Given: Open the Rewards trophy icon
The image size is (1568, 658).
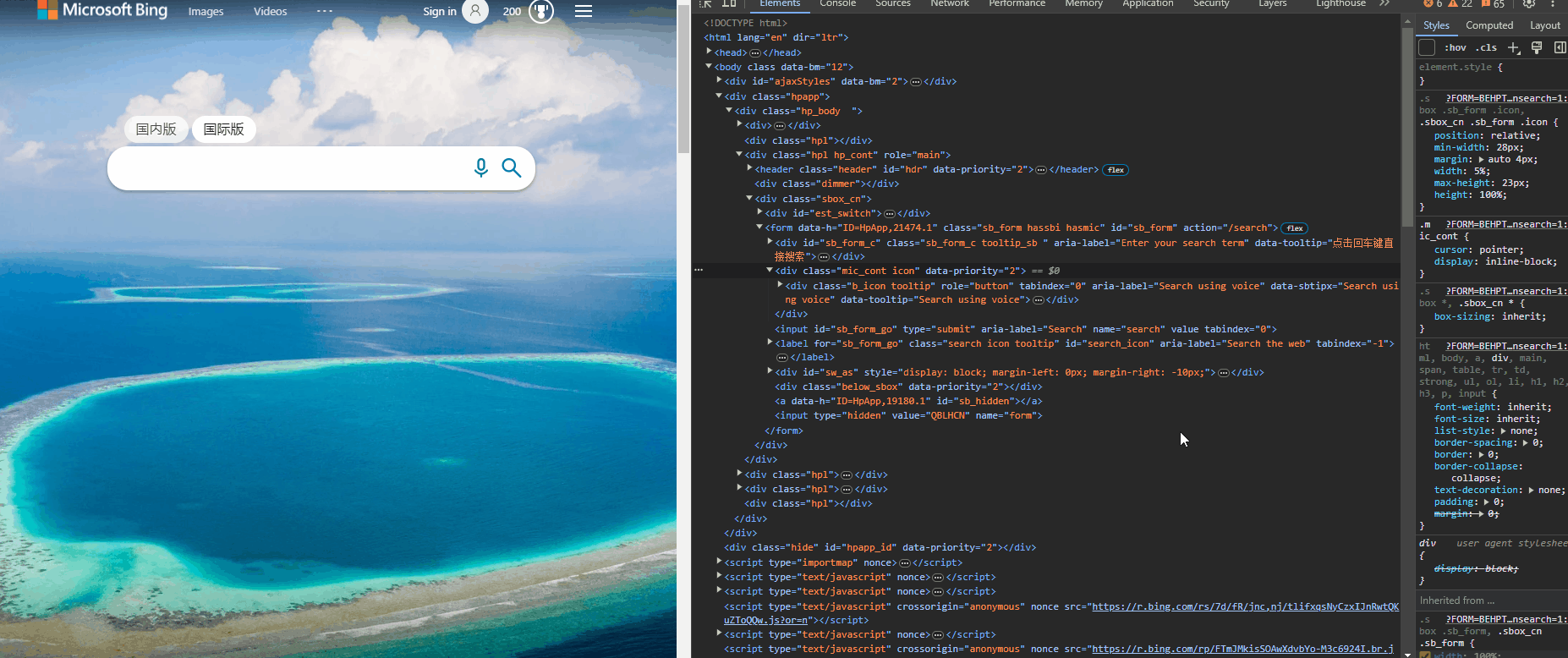Looking at the screenshot, I should (541, 11).
